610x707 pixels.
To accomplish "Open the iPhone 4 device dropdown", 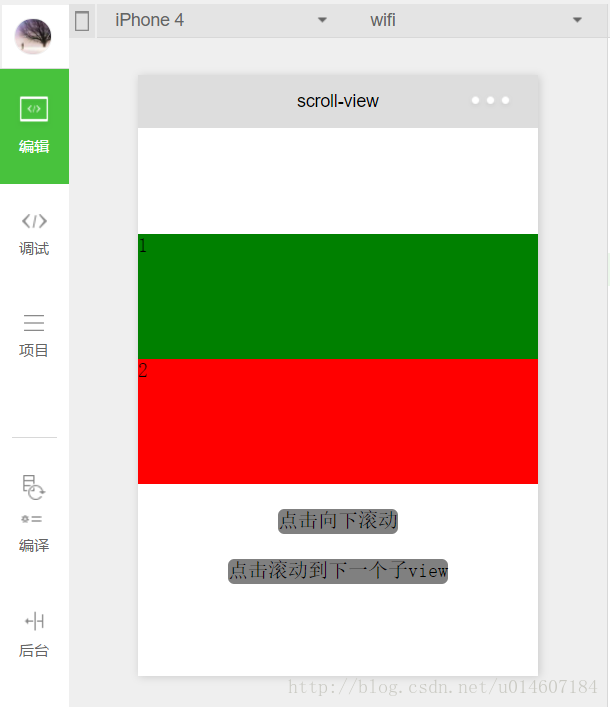I will point(220,20).
